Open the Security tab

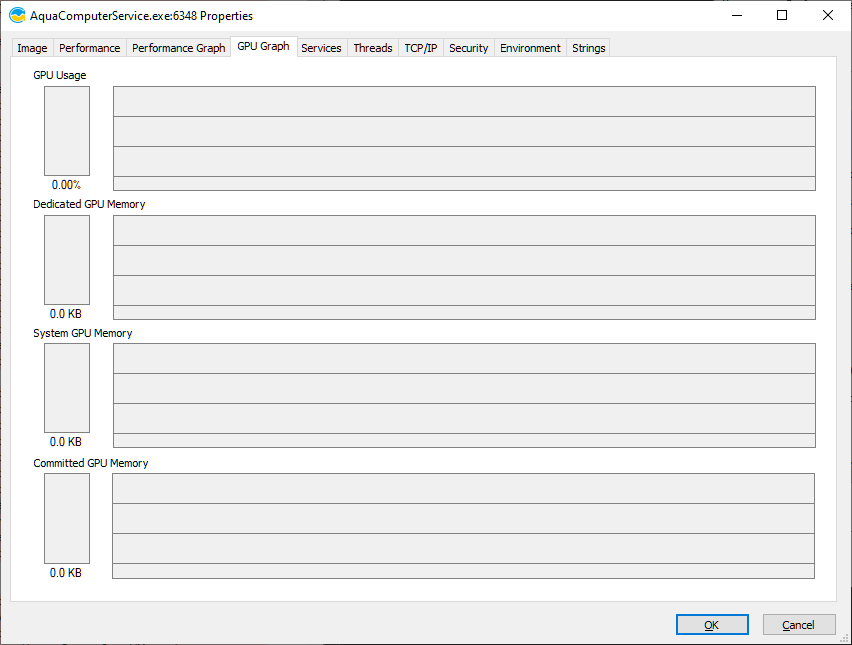(x=468, y=48)
